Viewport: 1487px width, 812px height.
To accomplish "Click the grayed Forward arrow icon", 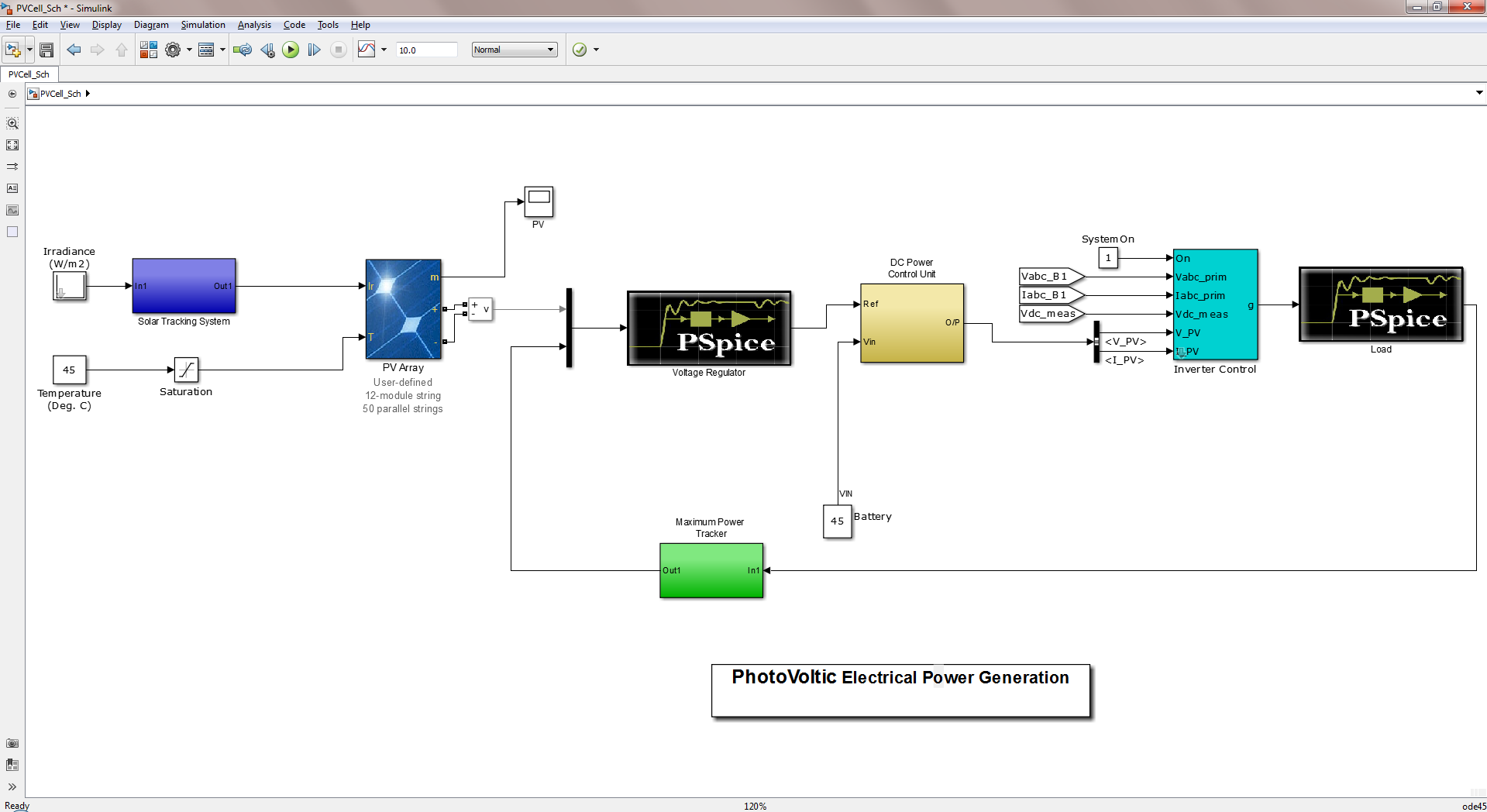I will pos(98,50).
